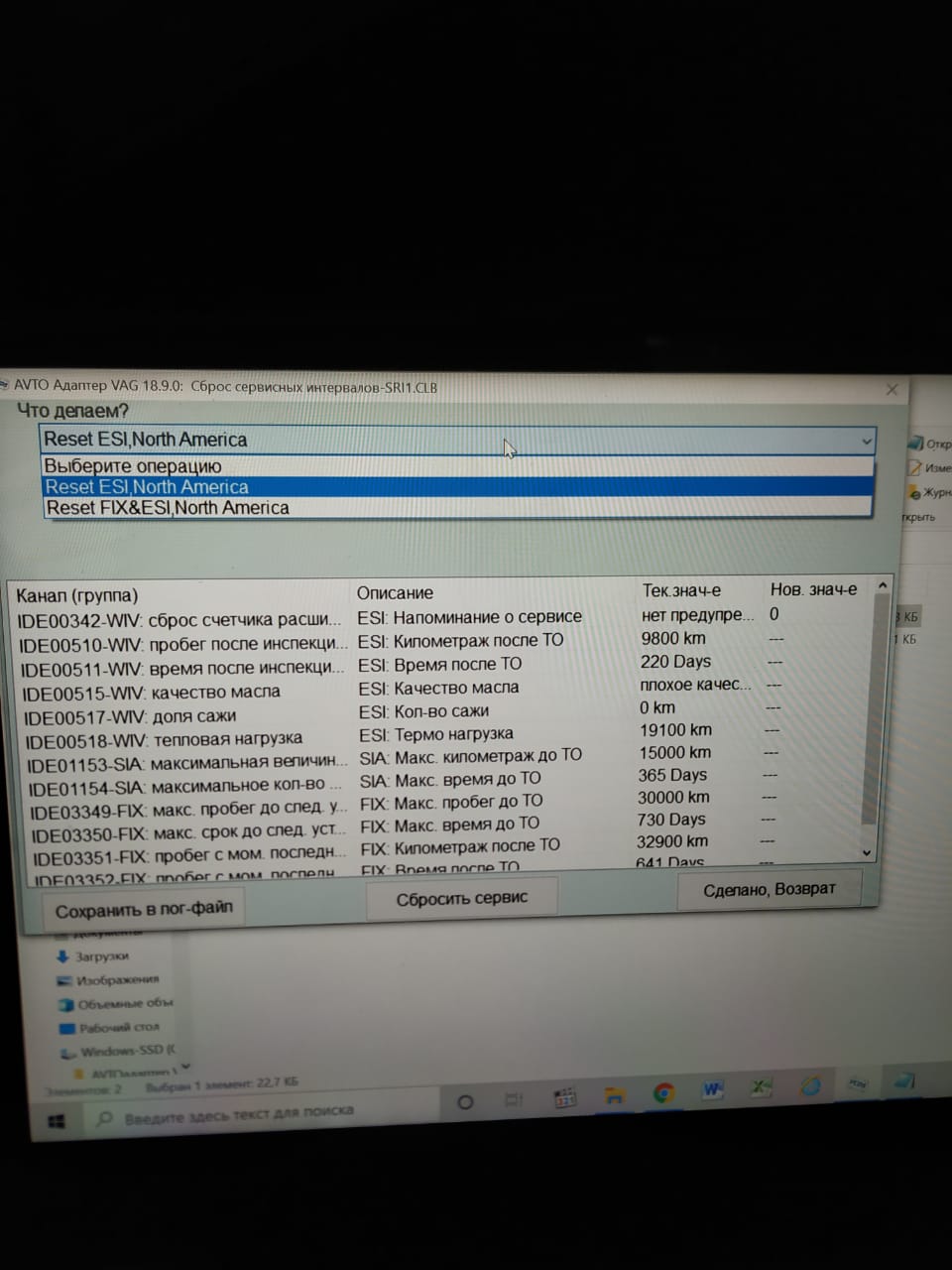Open Task View on the taskbar

[x=513, y=1099]
